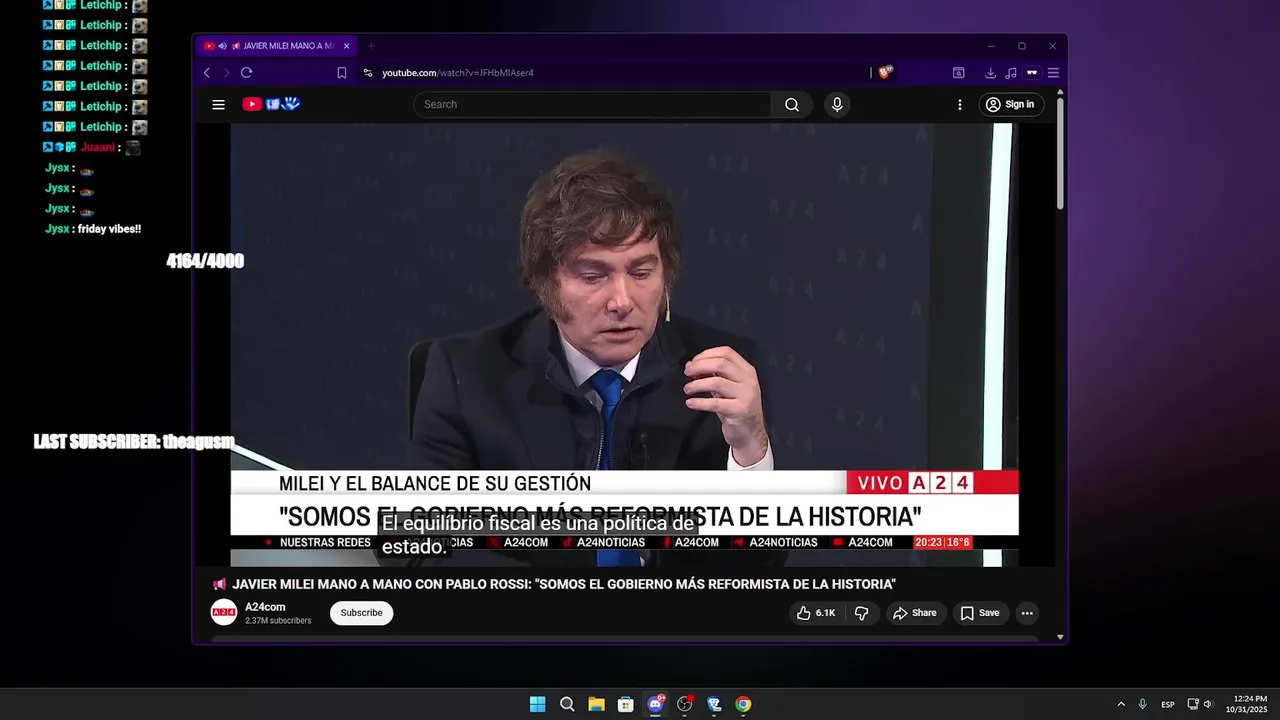Share the video using Share button

point(914,613)
